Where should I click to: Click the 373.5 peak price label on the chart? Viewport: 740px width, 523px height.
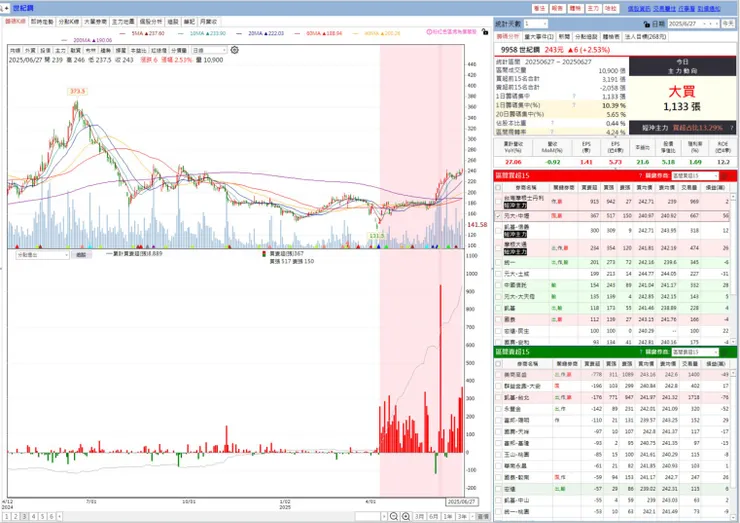(77, 91)
